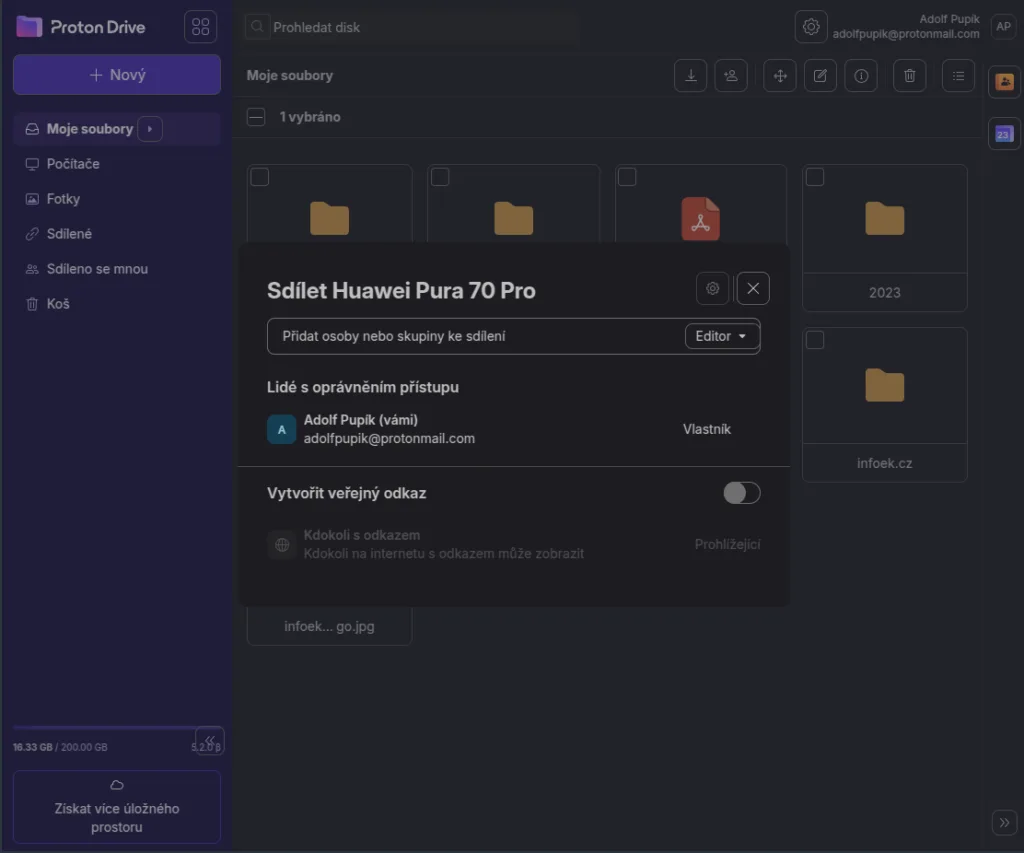Switch to list layout view
Screen dimensions: 1024x853
pyautogui.click(x=958, y=76)
